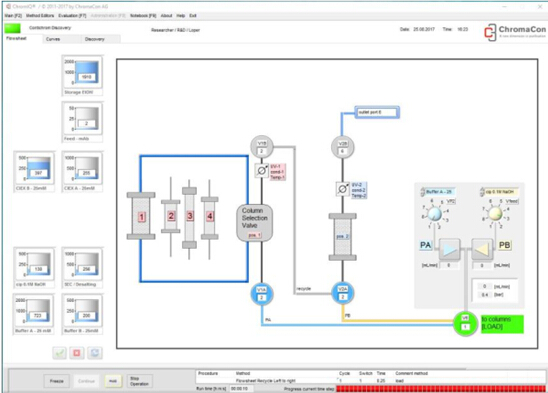The image size is (548, 393).
Task: Switch to the Curves tab
Action: click(53, 39)
